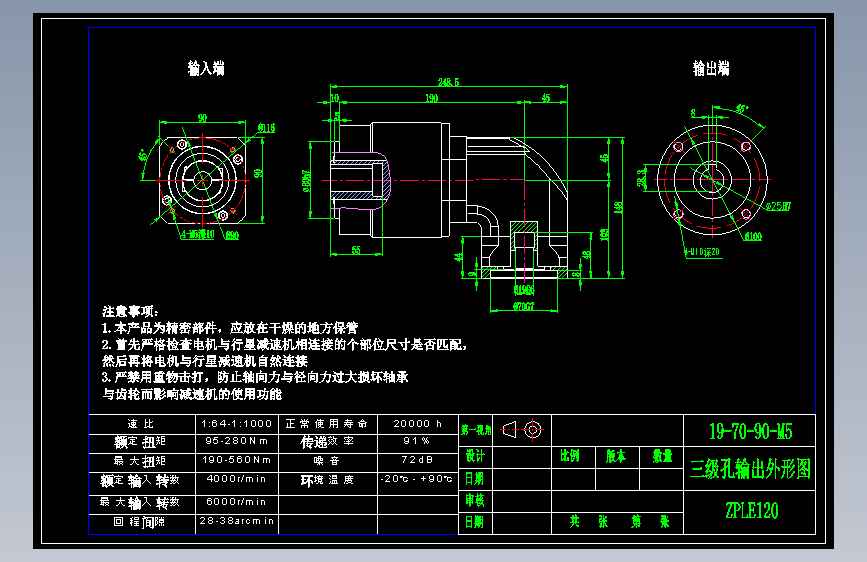
Task: Click the '注意事项:' notes heading
Action: pos(130,311)
